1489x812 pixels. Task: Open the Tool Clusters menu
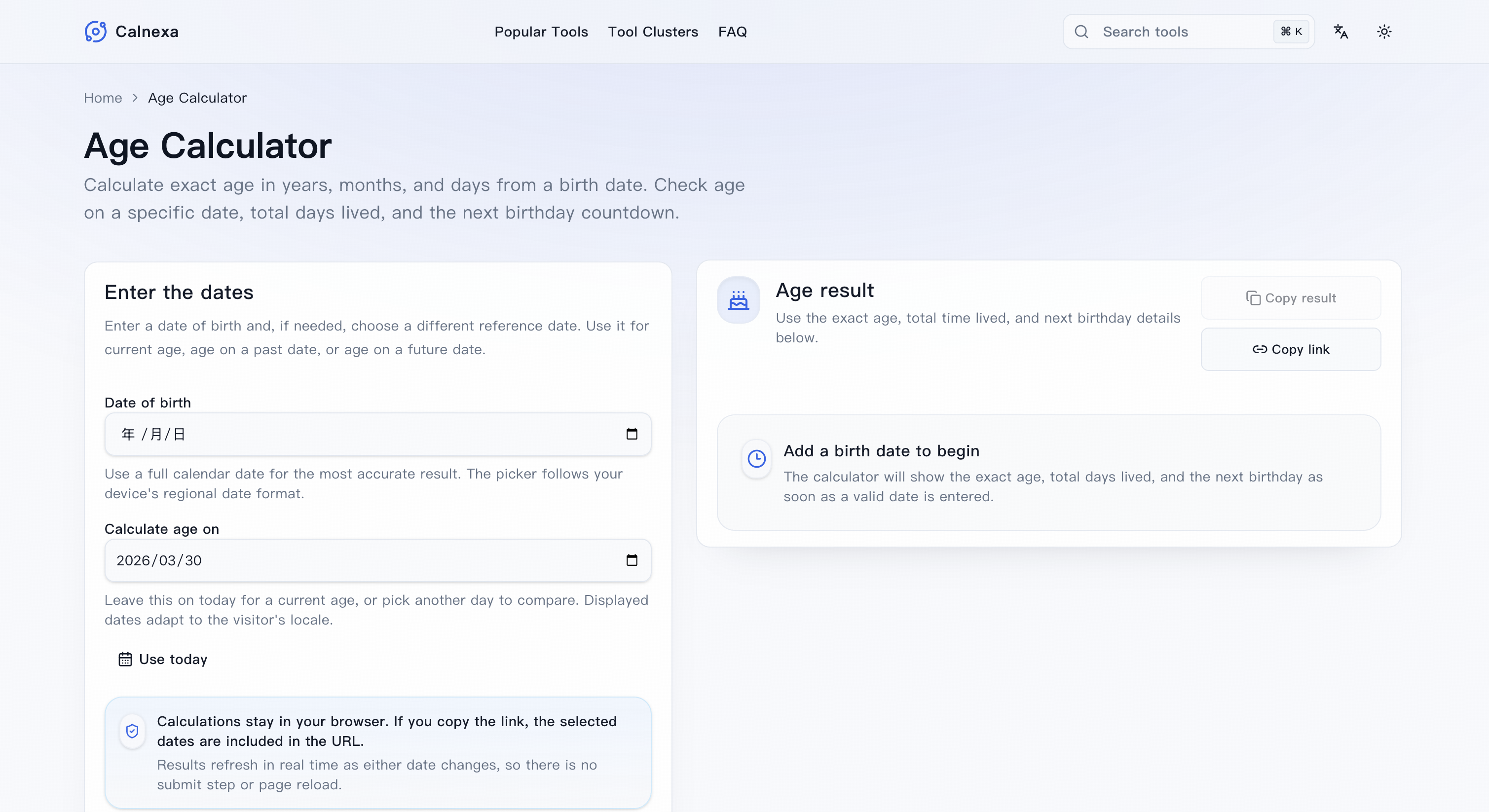[x=653, y=31]
